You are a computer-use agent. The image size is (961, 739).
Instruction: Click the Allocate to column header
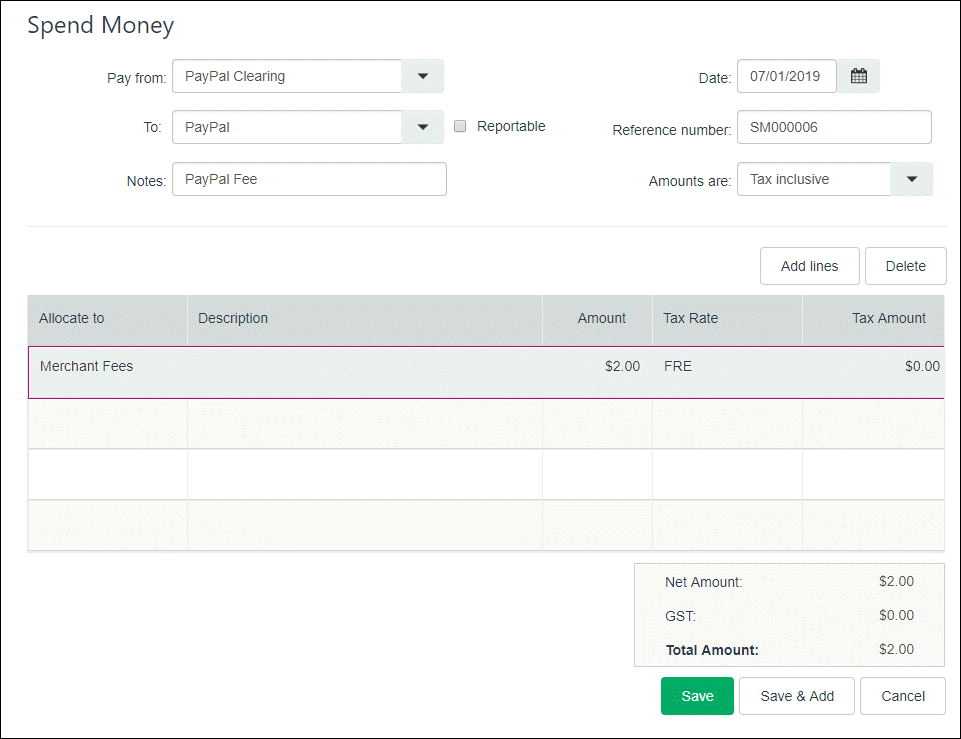pyautogui.click(x=72, y=318)
